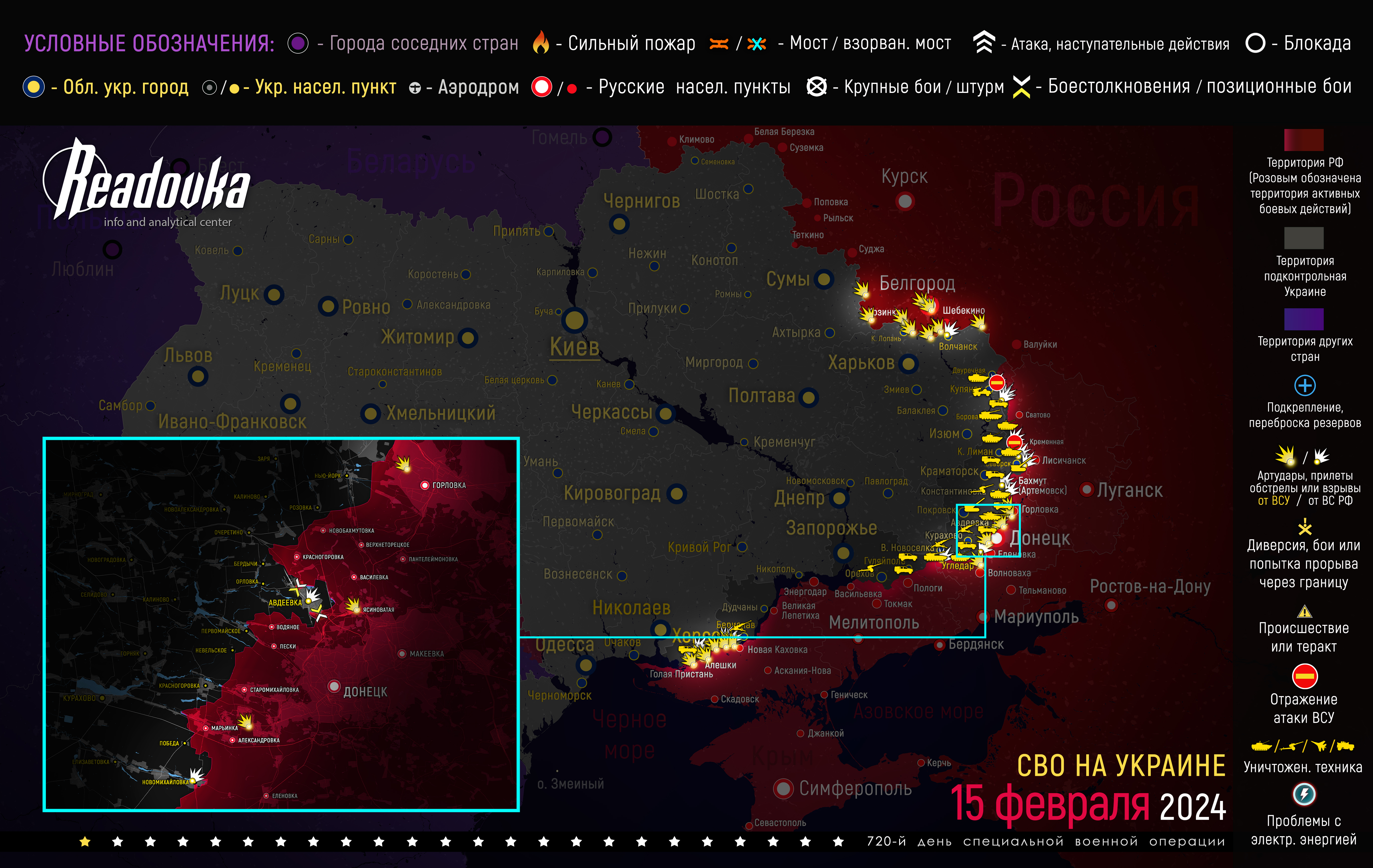Viewport: 1373px width, 868px height.
Task: Click the orange bridge icon in the legend
Action: 719,43
